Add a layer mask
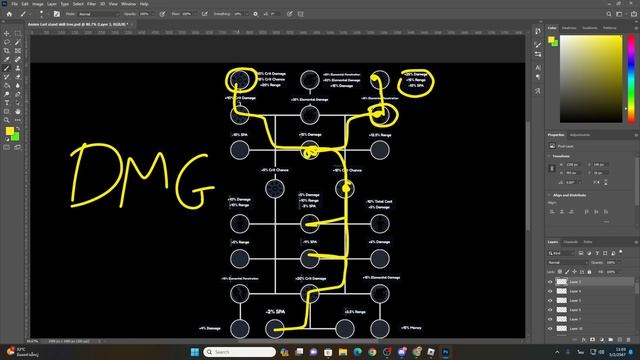Image resolution: width=640 pixels, height=360 pixels. tap(593, 340)
